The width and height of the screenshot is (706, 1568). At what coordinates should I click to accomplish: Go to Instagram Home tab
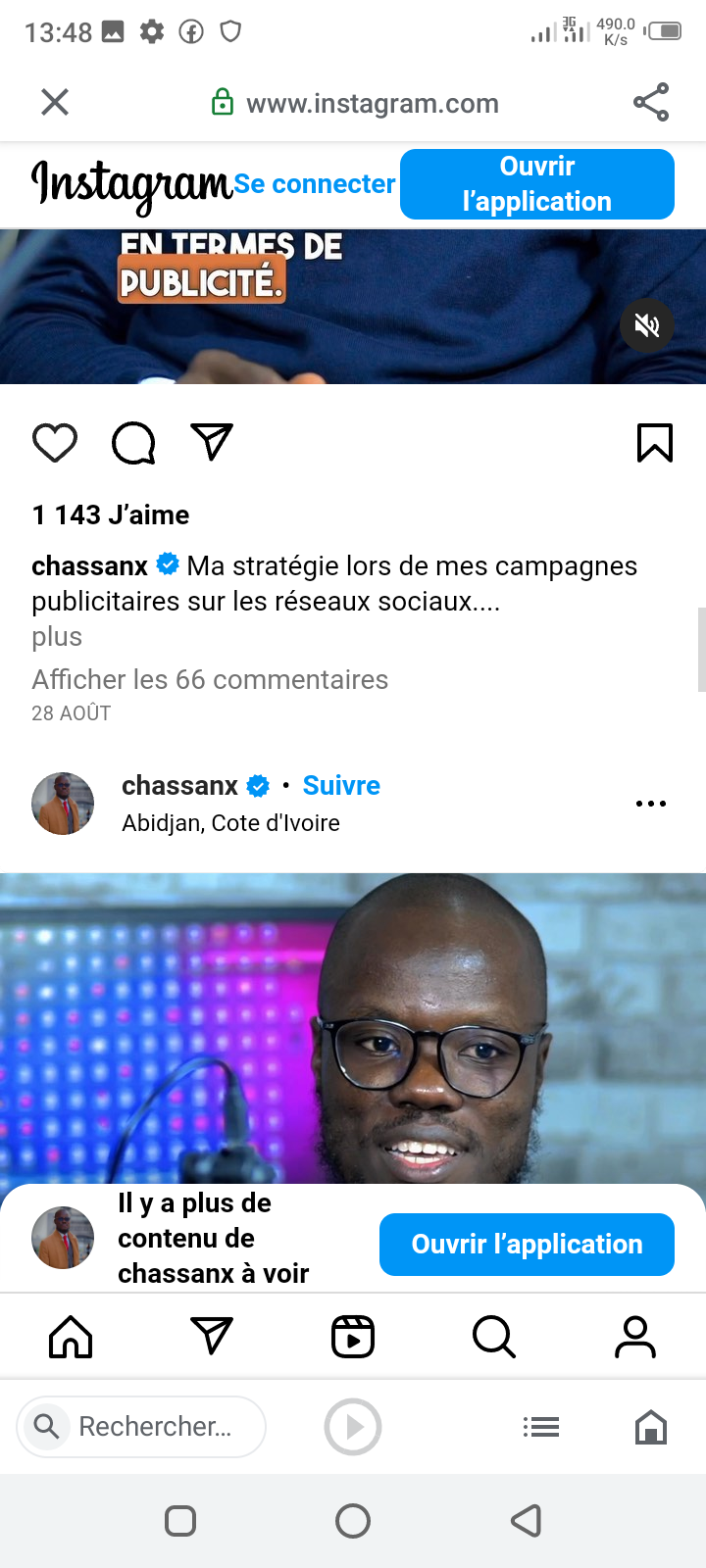tap(71, 1337)
